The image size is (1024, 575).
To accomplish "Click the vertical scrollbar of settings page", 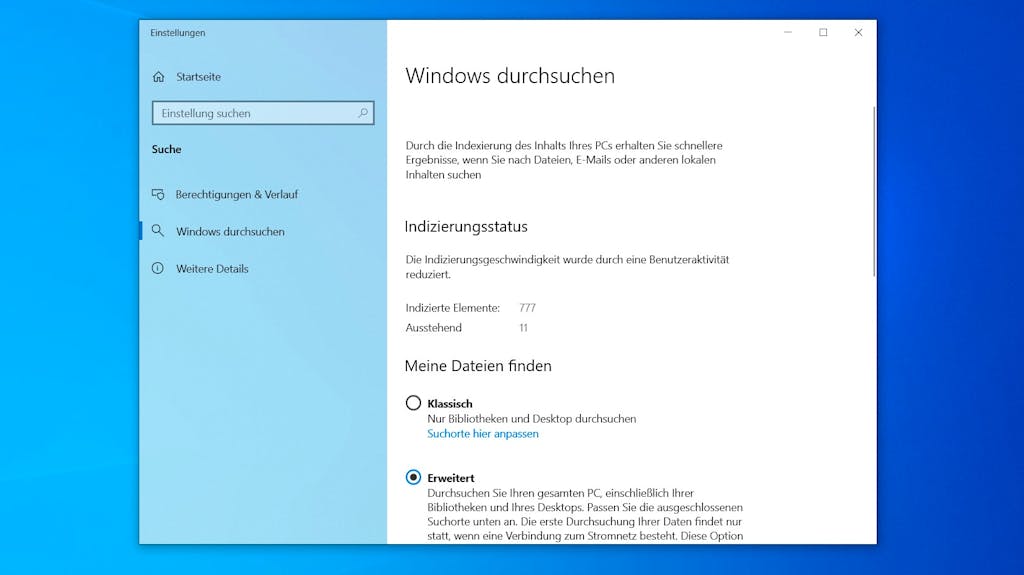I will [x=874, y=191].
